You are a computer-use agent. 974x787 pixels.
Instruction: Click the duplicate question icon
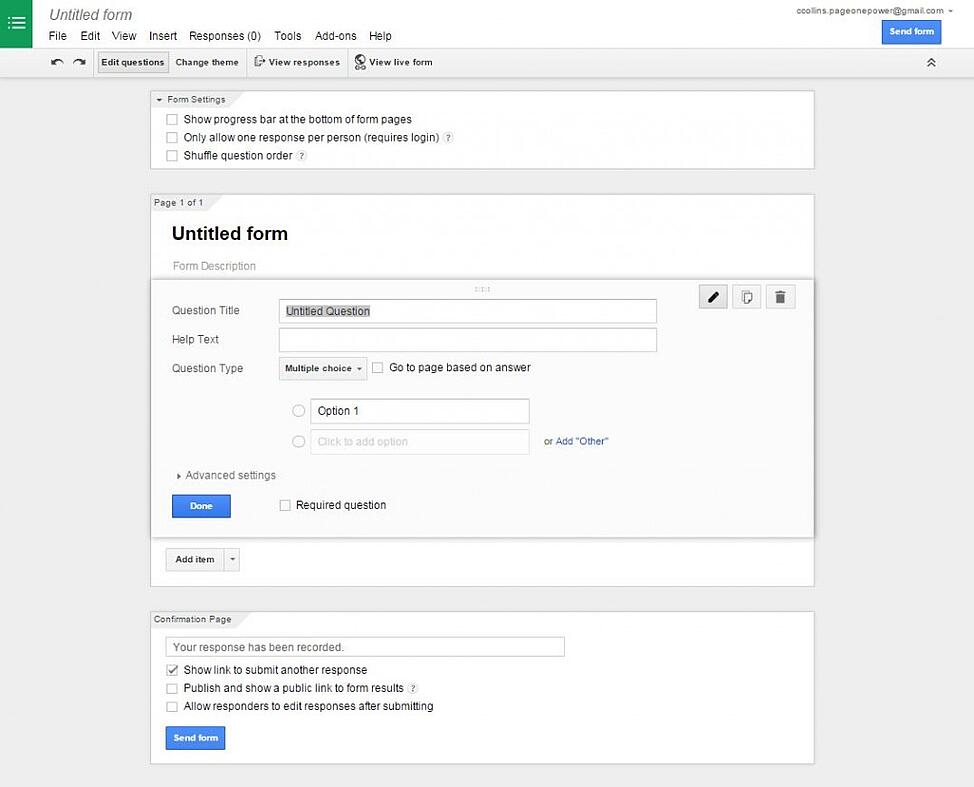click(746, 296)
